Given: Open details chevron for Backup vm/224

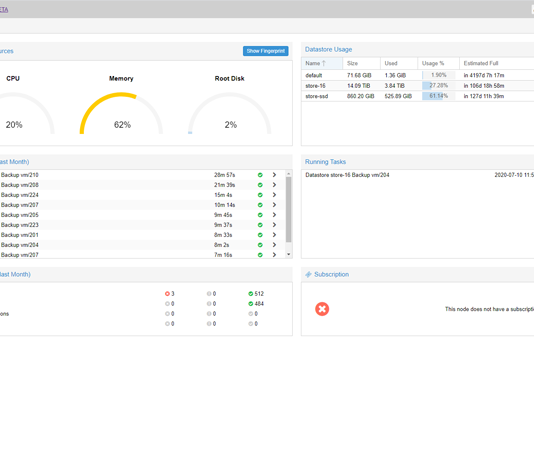Looking at the screenshot, I should (274, 195).
